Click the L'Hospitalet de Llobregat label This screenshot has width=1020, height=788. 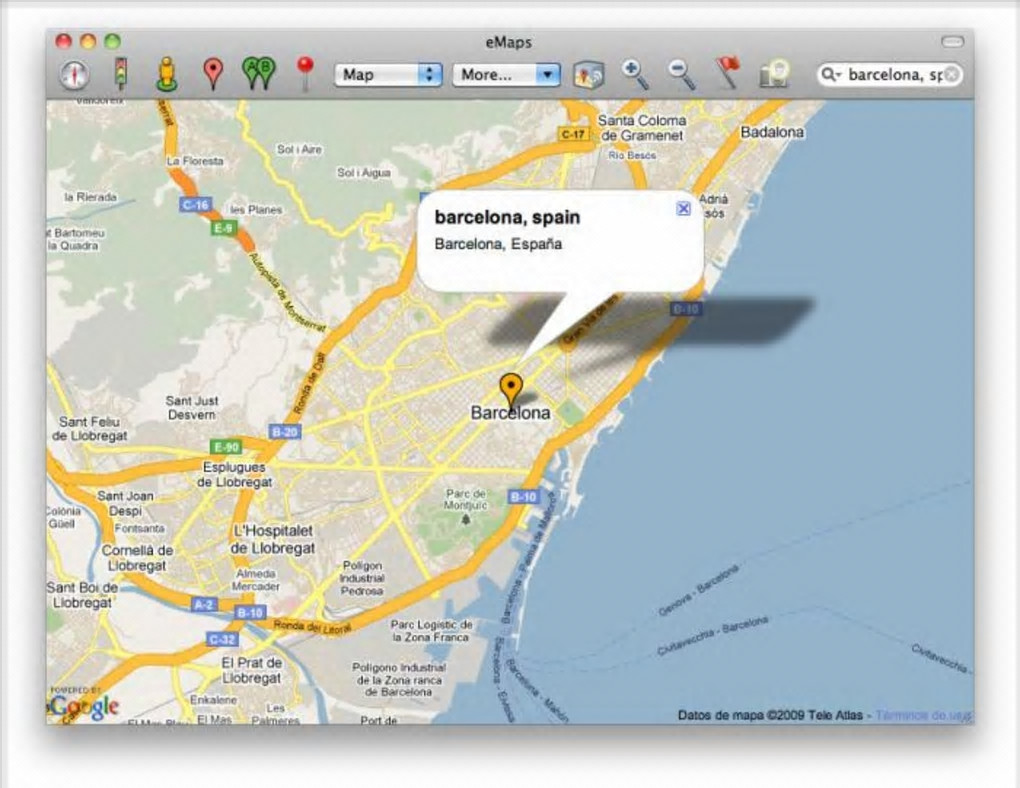(x=273, y=539)
